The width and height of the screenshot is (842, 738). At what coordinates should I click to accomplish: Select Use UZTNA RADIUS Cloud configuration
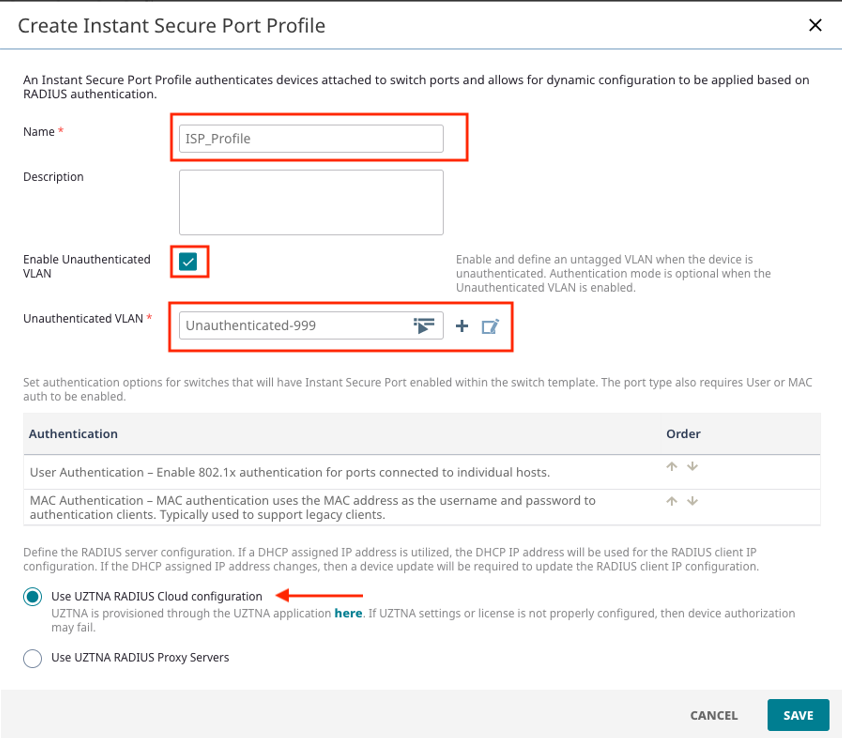(31, 596)
